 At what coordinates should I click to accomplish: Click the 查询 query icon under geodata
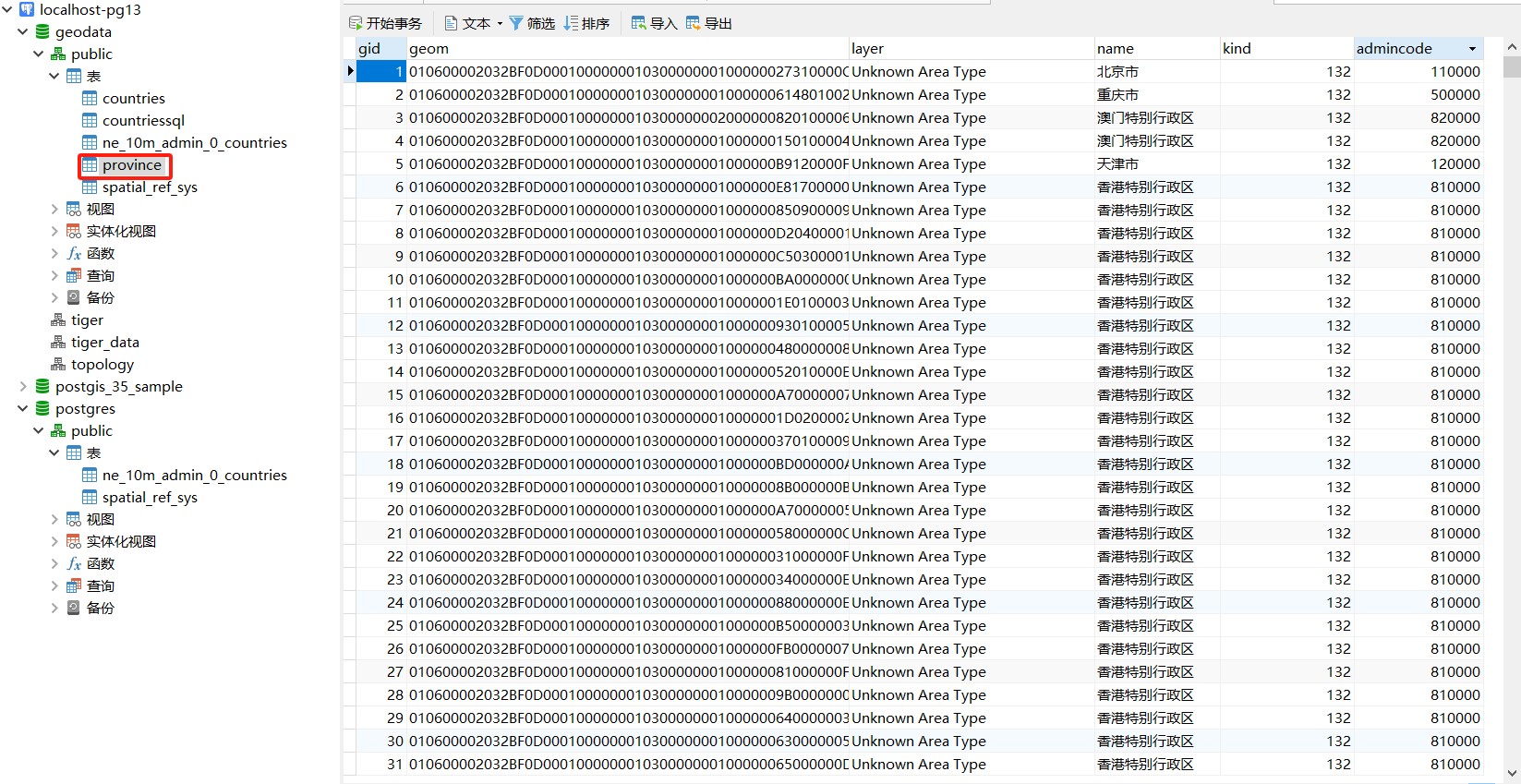pyautogui.click(x=74, y=275)
